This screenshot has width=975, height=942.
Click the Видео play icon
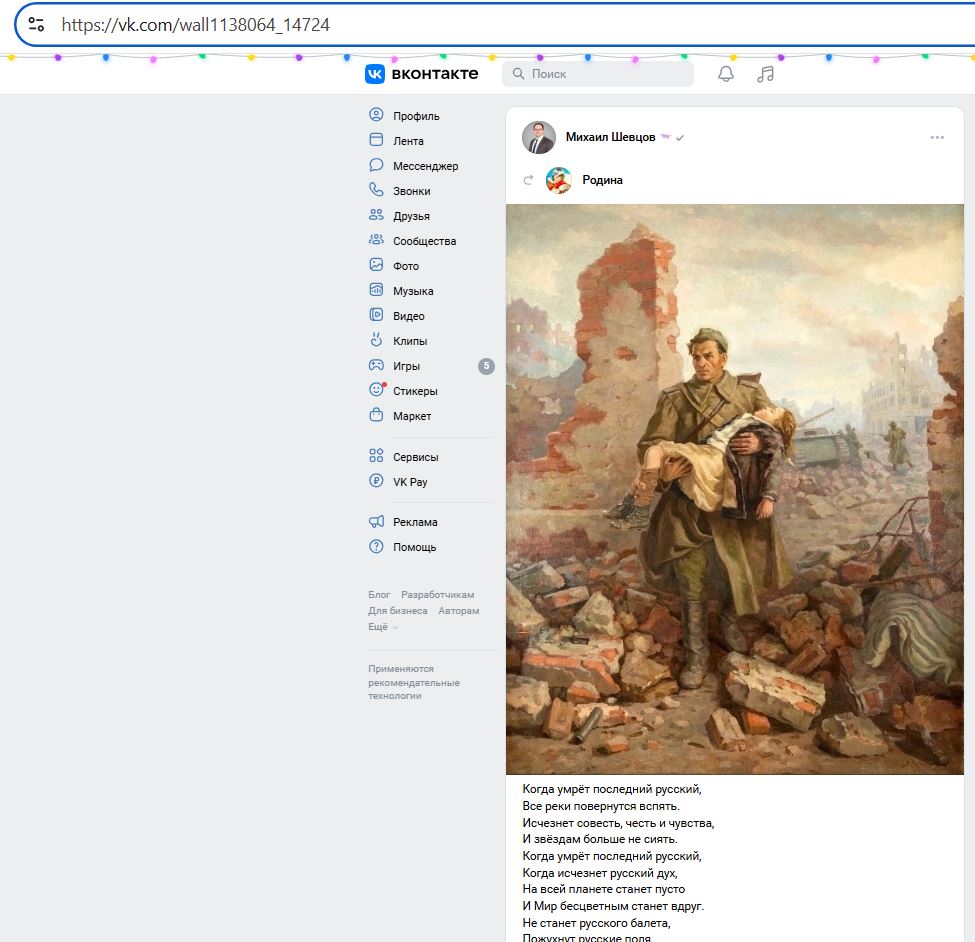(376, 315)
